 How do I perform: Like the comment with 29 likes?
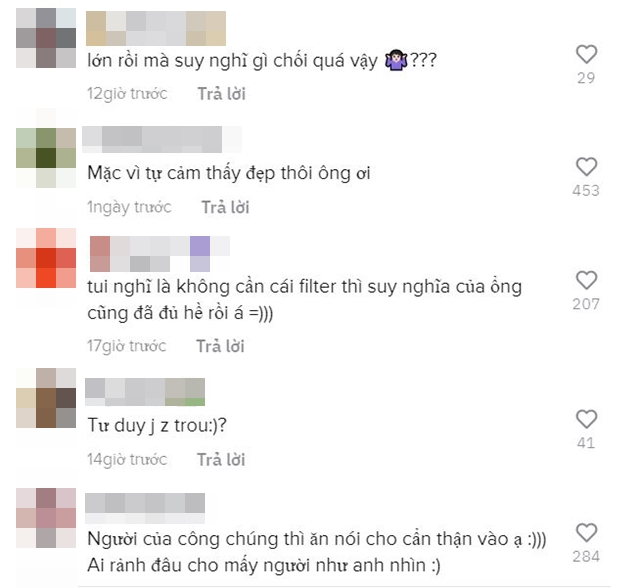pyautogui.click(x=586, y=54)
